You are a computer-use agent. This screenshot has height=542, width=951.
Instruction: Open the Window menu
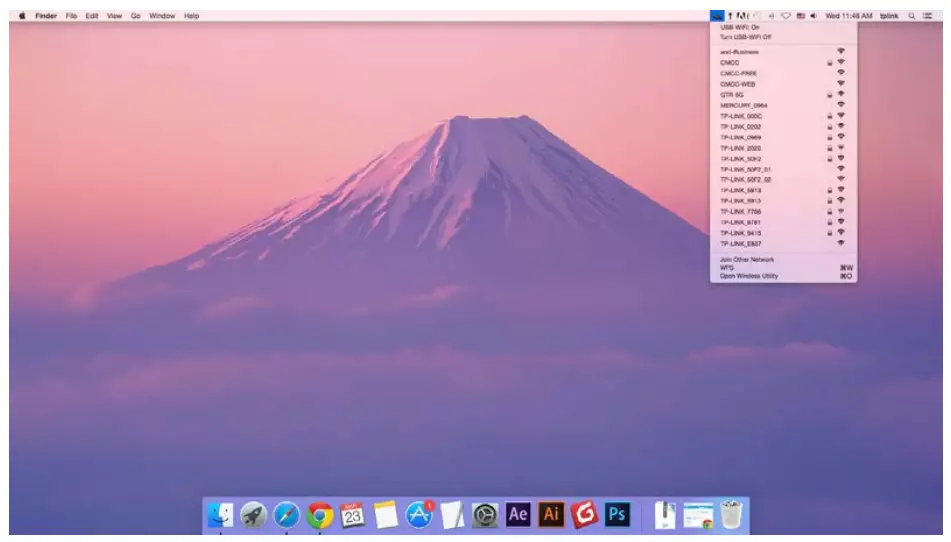(x=162, y=16)
